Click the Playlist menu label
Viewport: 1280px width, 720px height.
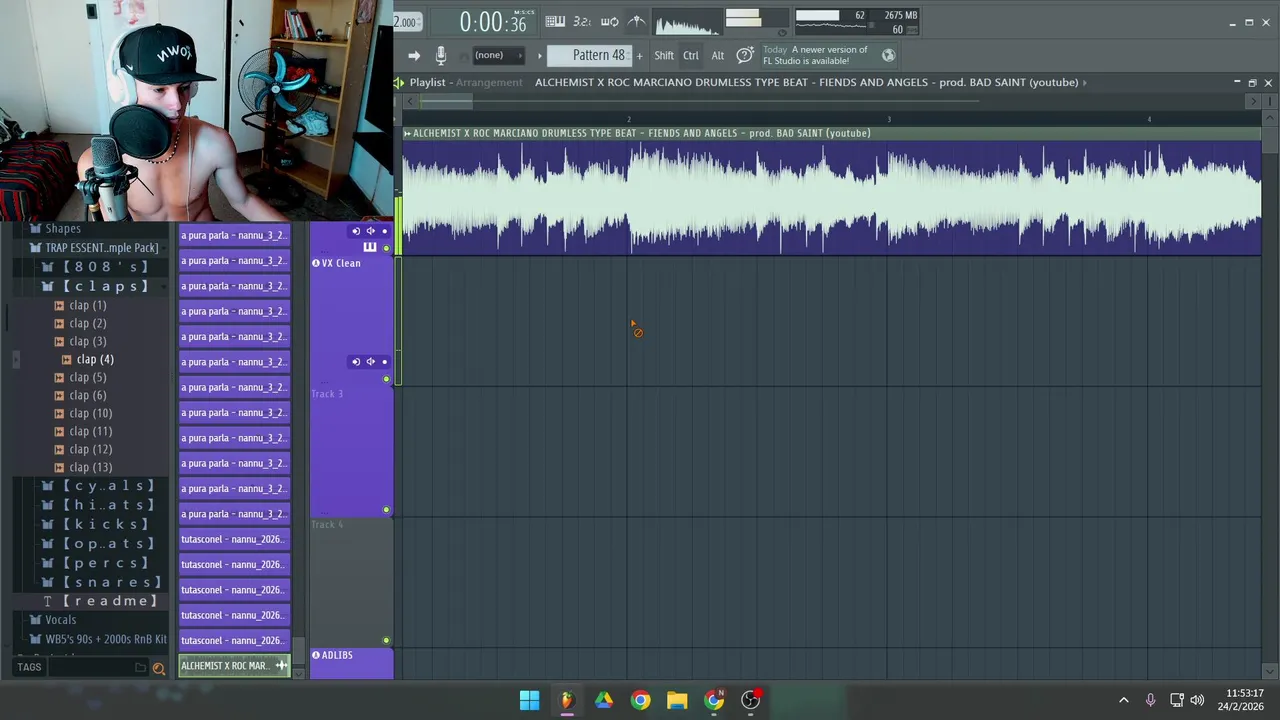[427, 82]
